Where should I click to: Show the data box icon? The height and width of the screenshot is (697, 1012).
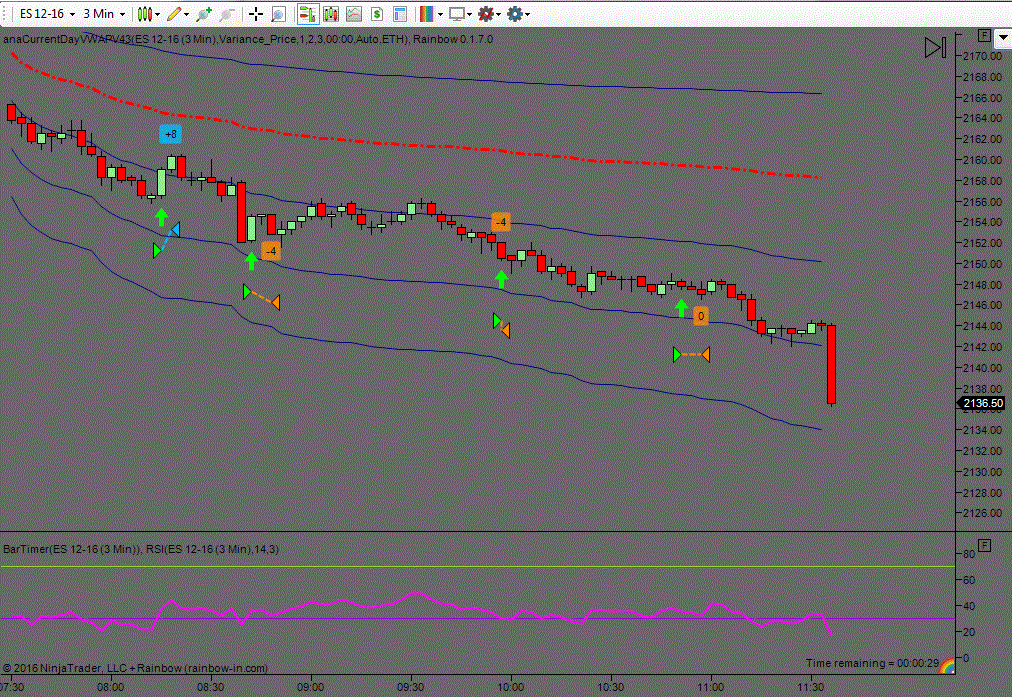click(x=400, y=14)
